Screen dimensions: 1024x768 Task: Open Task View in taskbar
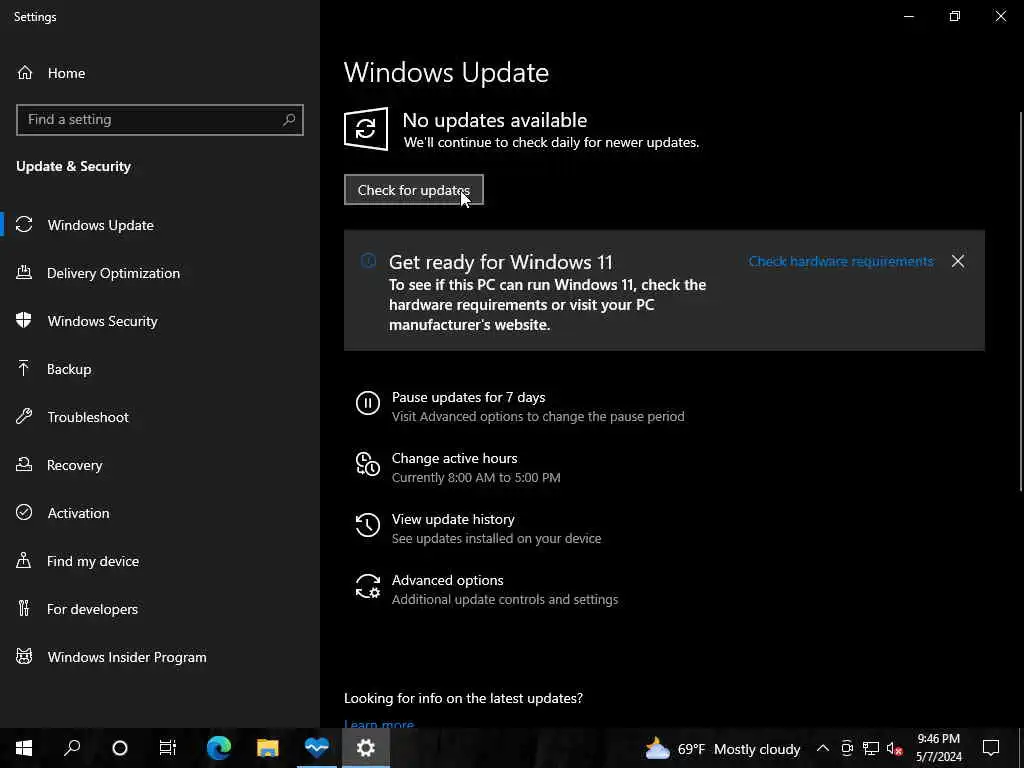[168, 748]
